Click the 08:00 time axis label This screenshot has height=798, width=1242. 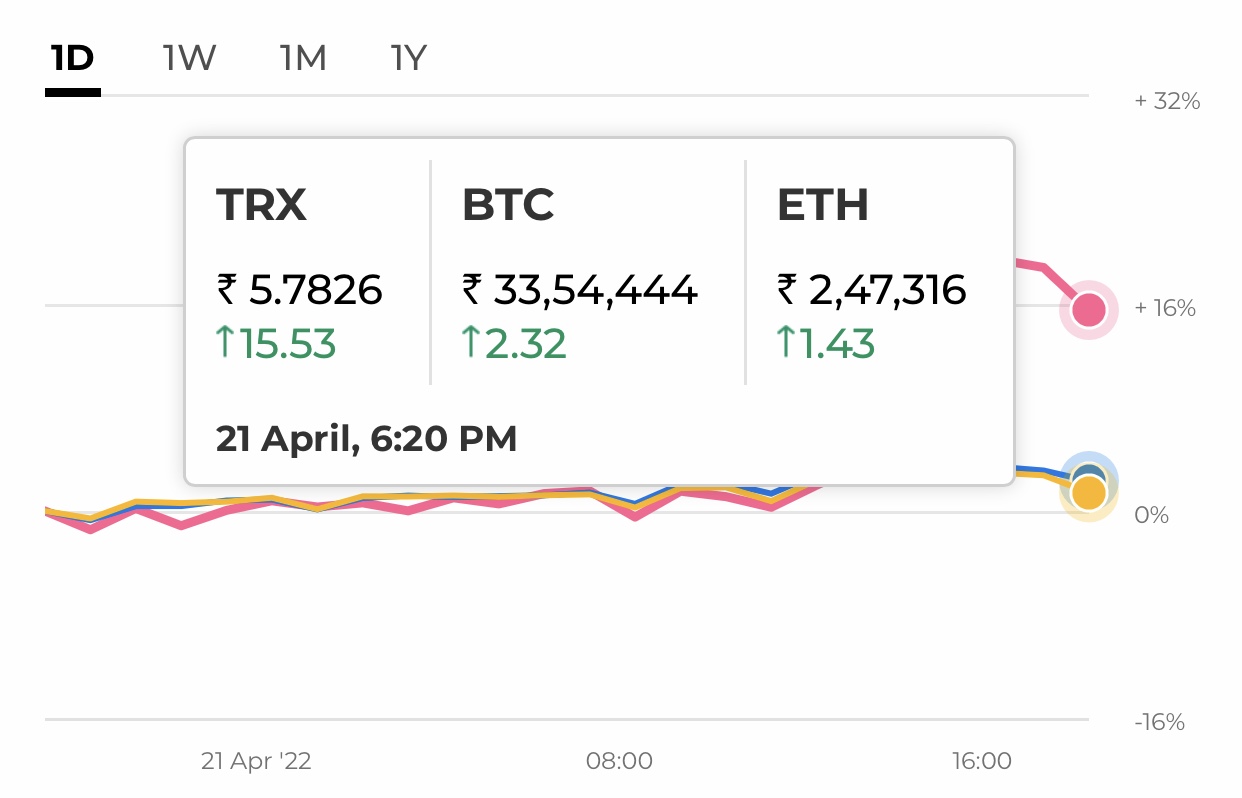(619, 761)
